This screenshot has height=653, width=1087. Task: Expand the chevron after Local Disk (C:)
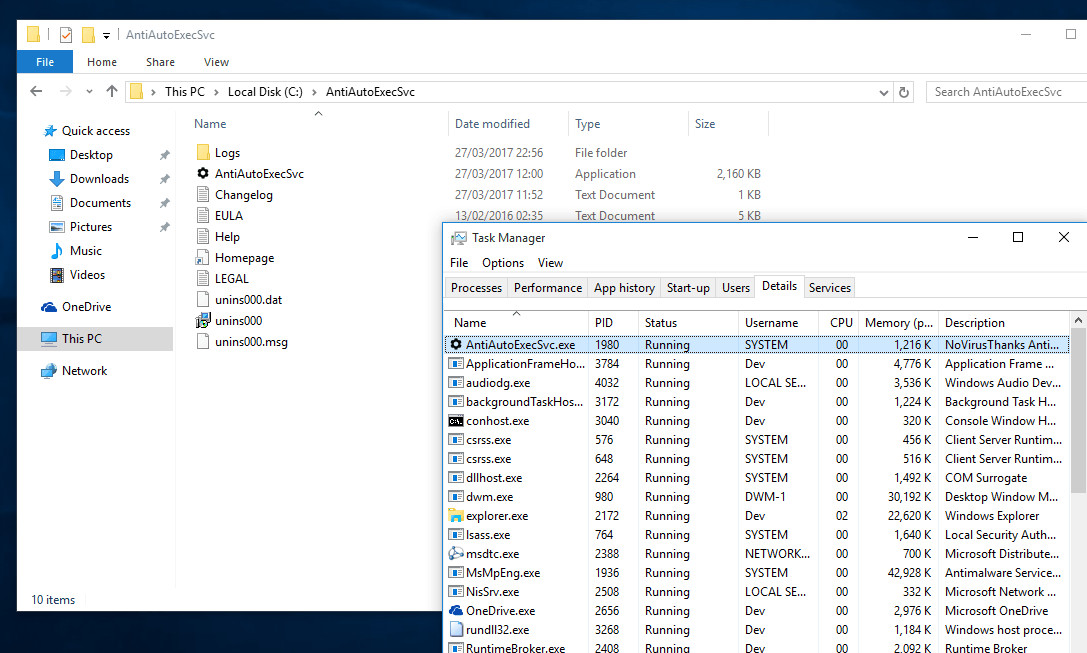[x=314, y=92]
